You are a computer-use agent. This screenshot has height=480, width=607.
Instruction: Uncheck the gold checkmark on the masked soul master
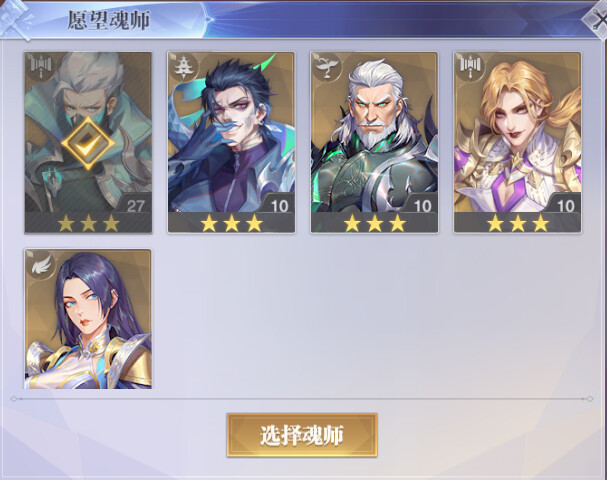[x=88, y=143]
